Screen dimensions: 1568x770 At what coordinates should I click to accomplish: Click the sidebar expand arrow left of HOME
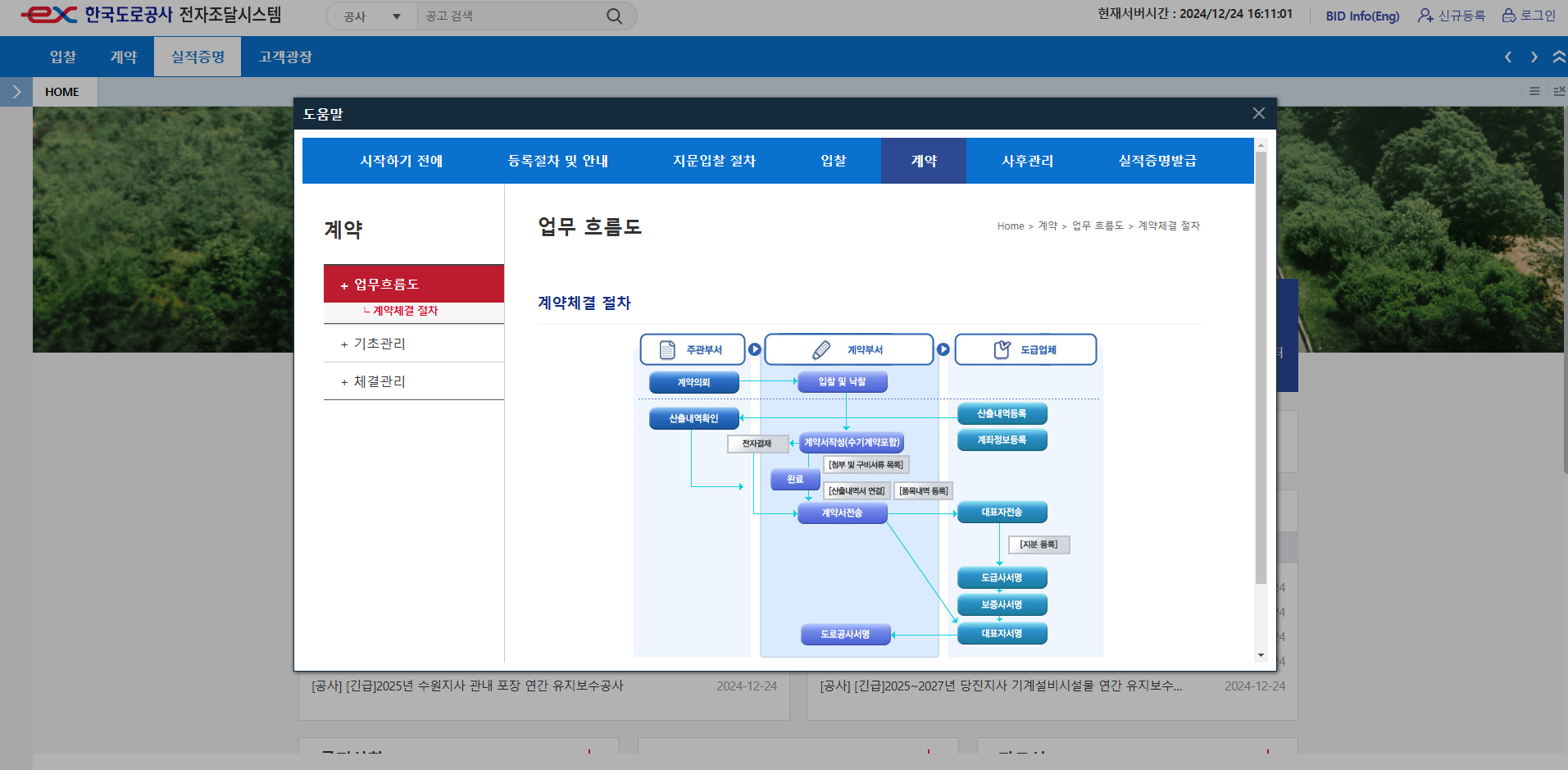15,91
